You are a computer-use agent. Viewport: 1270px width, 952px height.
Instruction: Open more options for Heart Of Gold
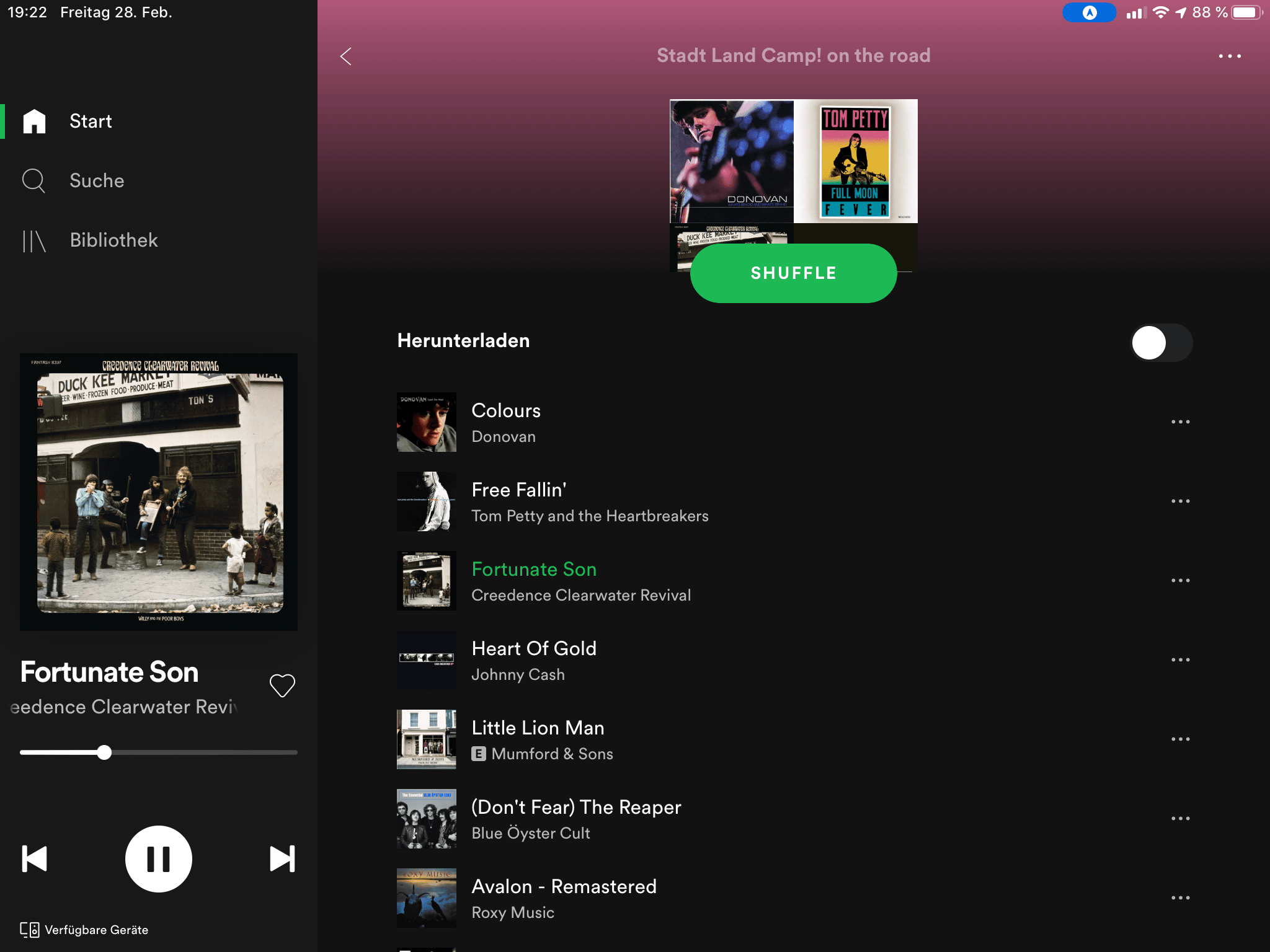pyautogui.click(x=1180, y=659)
